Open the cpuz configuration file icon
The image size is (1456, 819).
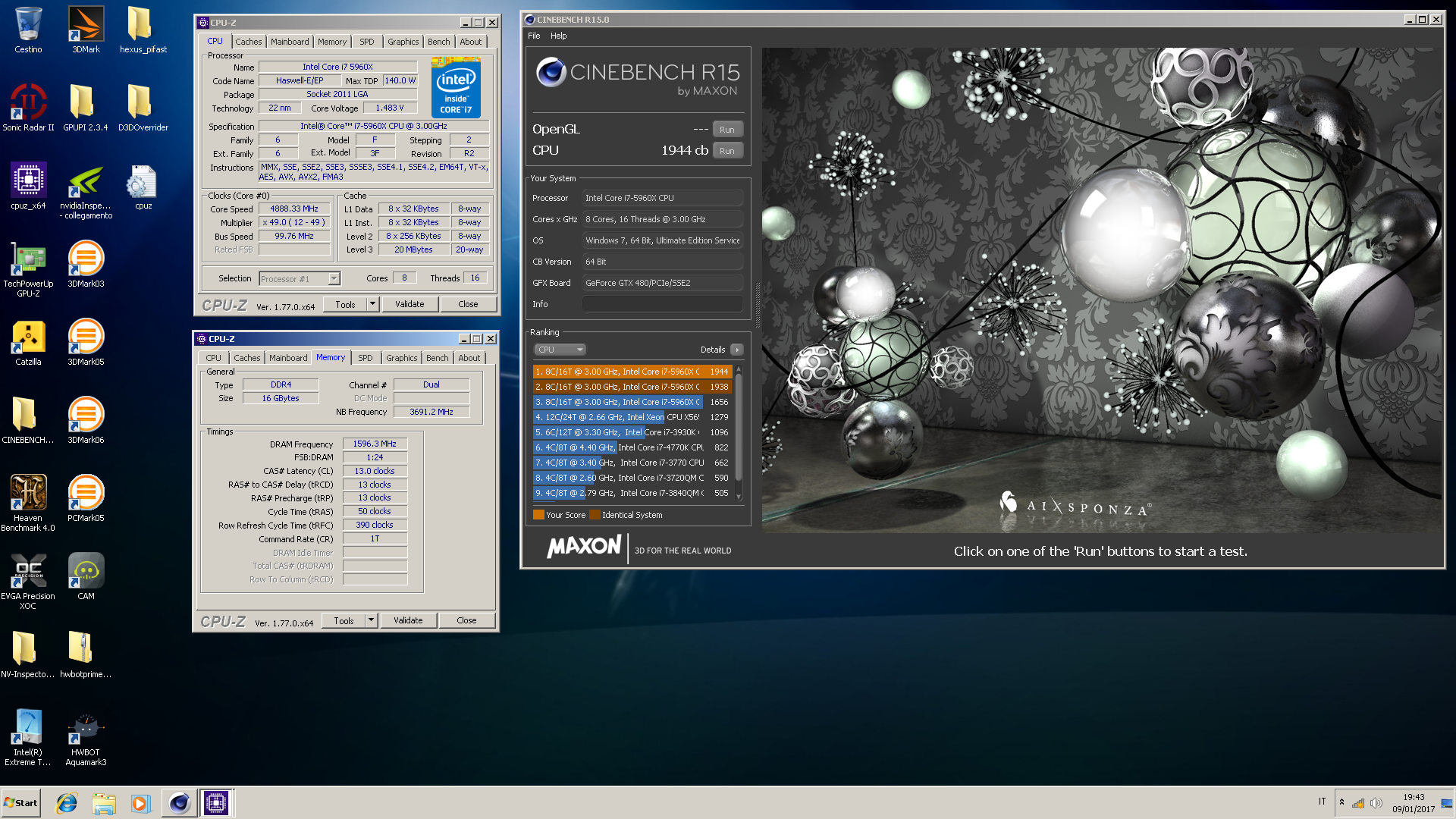click(143, 186)
